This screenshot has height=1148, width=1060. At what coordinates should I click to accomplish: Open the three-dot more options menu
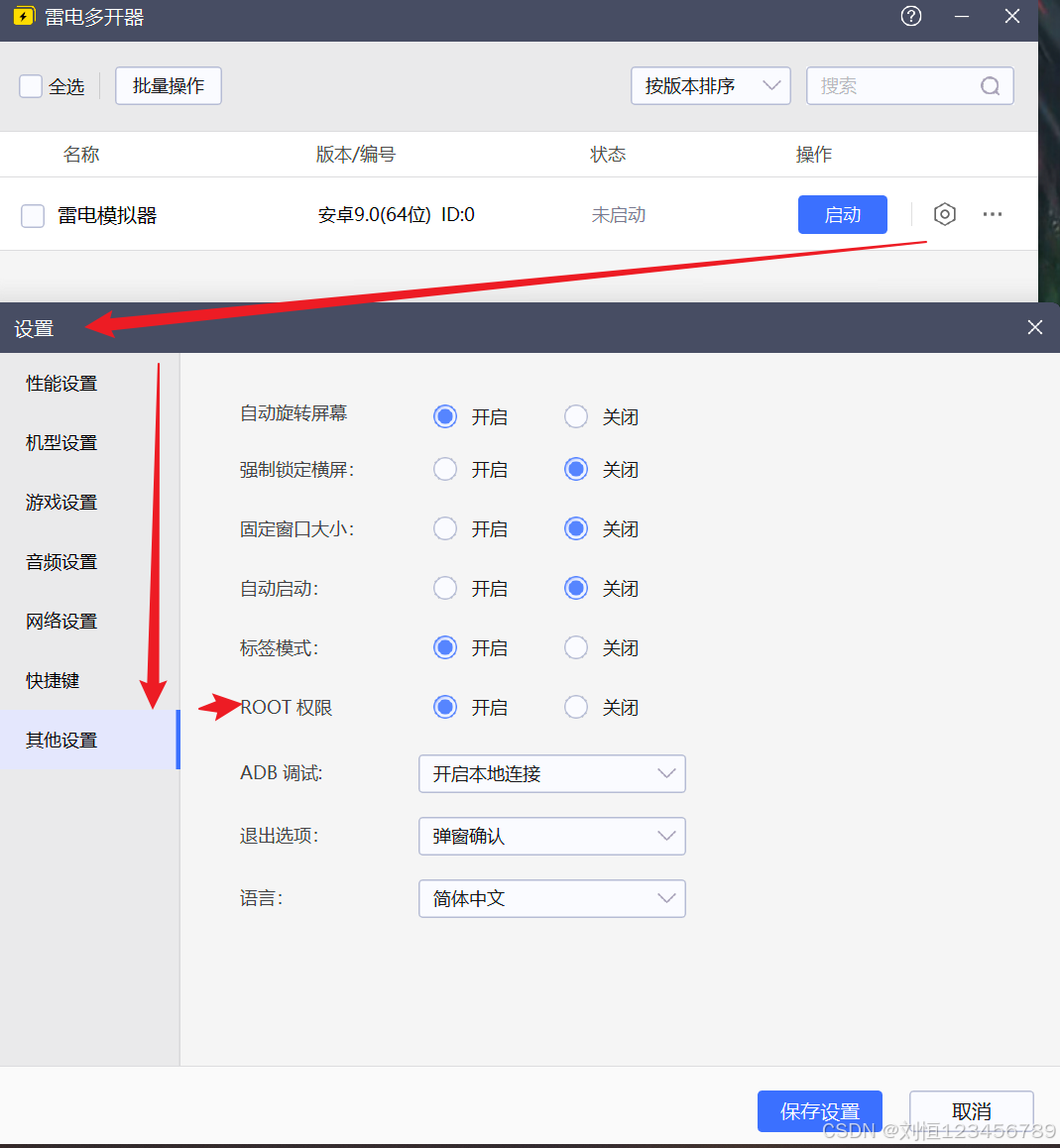992,214
